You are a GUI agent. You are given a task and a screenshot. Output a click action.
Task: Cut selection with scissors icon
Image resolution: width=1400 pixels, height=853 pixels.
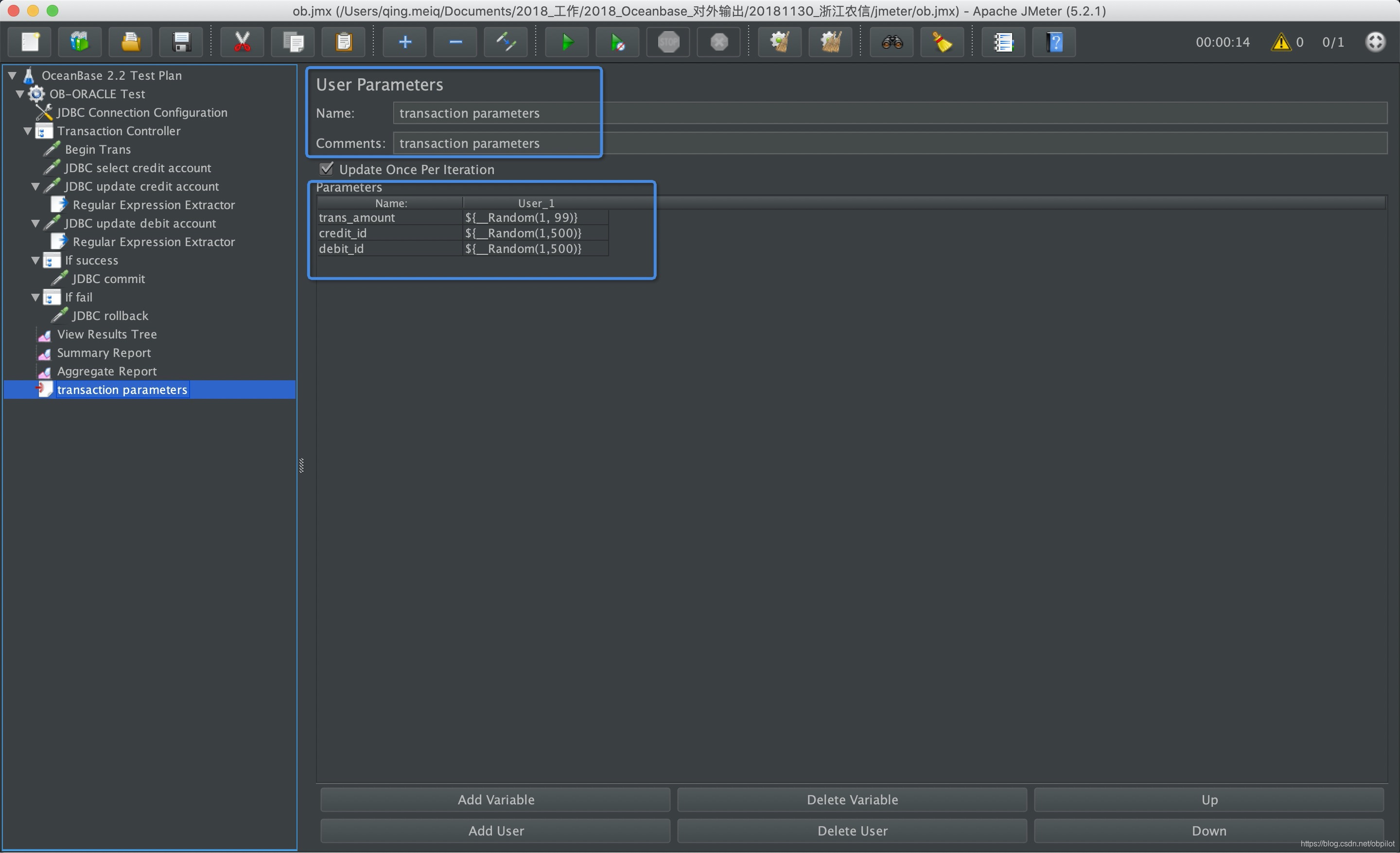(x=242, y=42)
